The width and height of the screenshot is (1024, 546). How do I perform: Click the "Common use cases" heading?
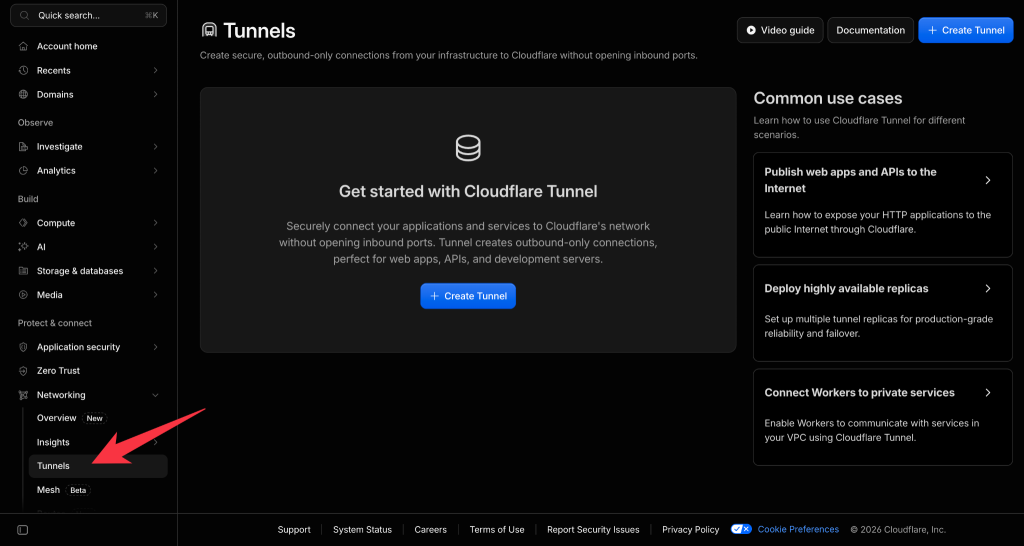click(828, 99)
